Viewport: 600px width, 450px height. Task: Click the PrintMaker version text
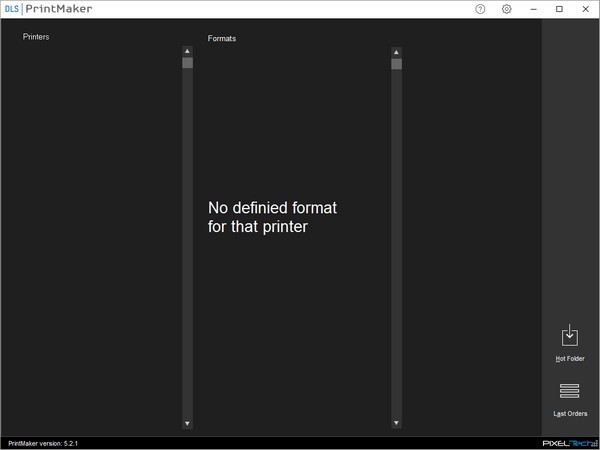pyautogui.click(x=43, y=443)
